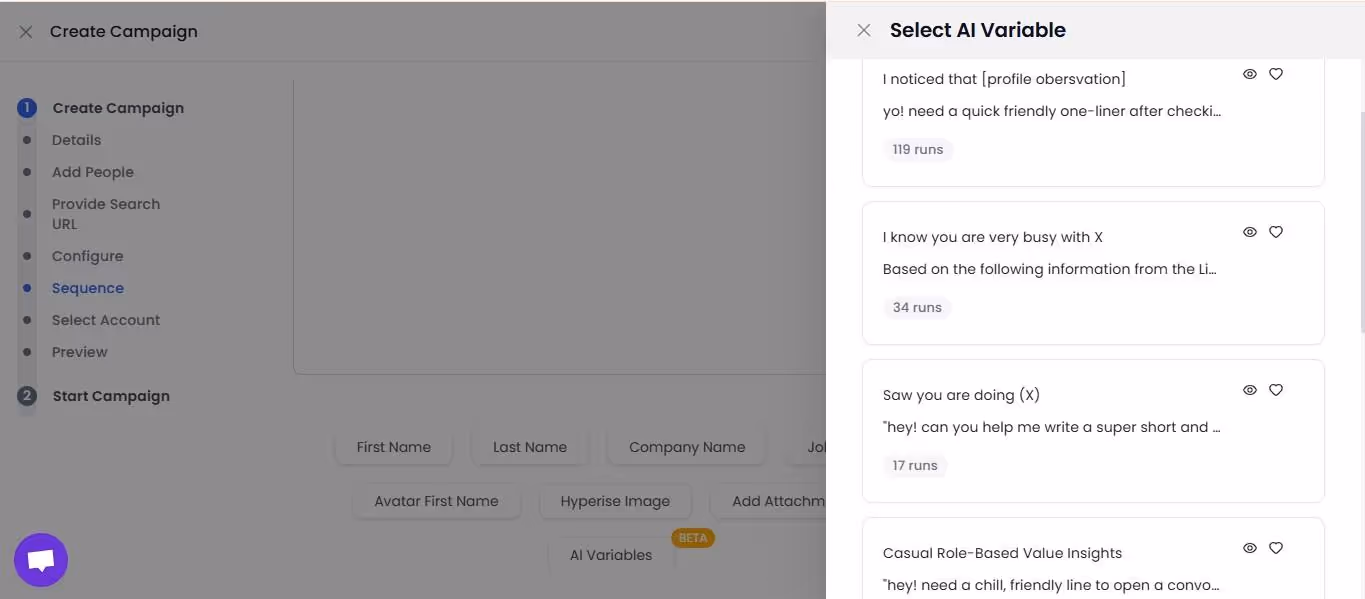
Task: Open the chat support bubble
Action: (x=40, y=559)
